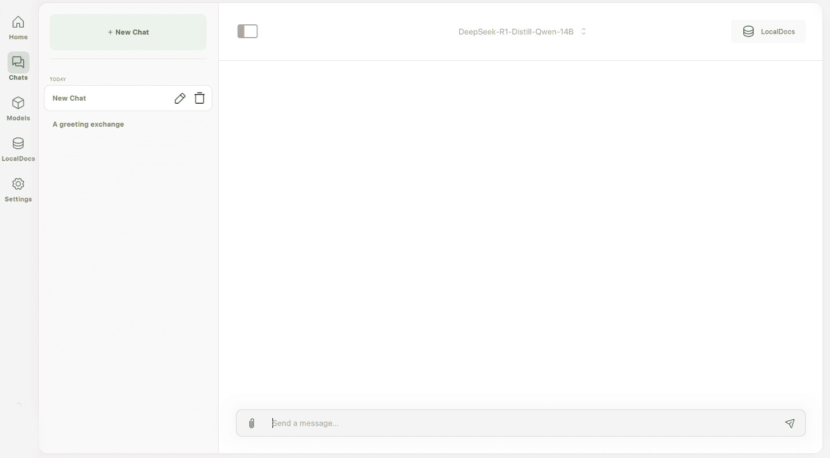This screenshot has height=458, width=830.
Task: Click the database icon beside LocalDocs
Action: click(748, 32)
